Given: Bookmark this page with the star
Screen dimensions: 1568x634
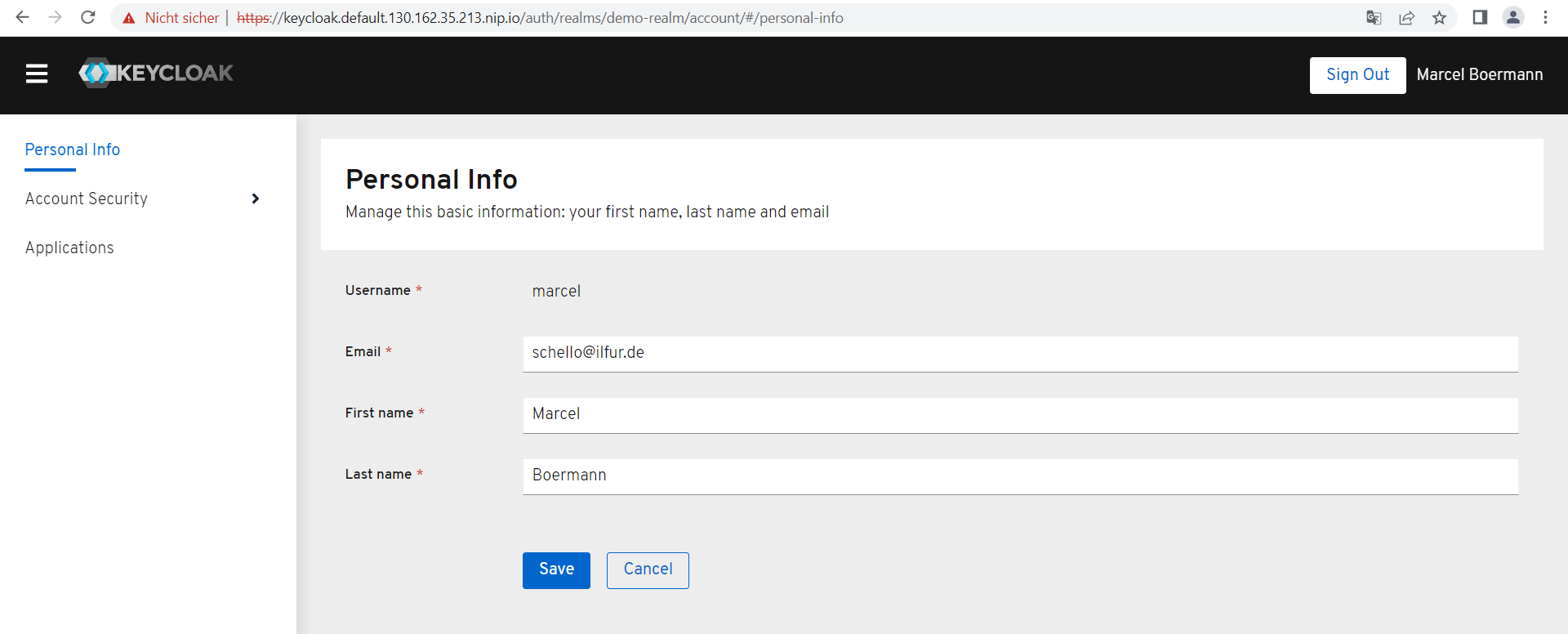Looking at the screenshot, I should [1439, 18].
